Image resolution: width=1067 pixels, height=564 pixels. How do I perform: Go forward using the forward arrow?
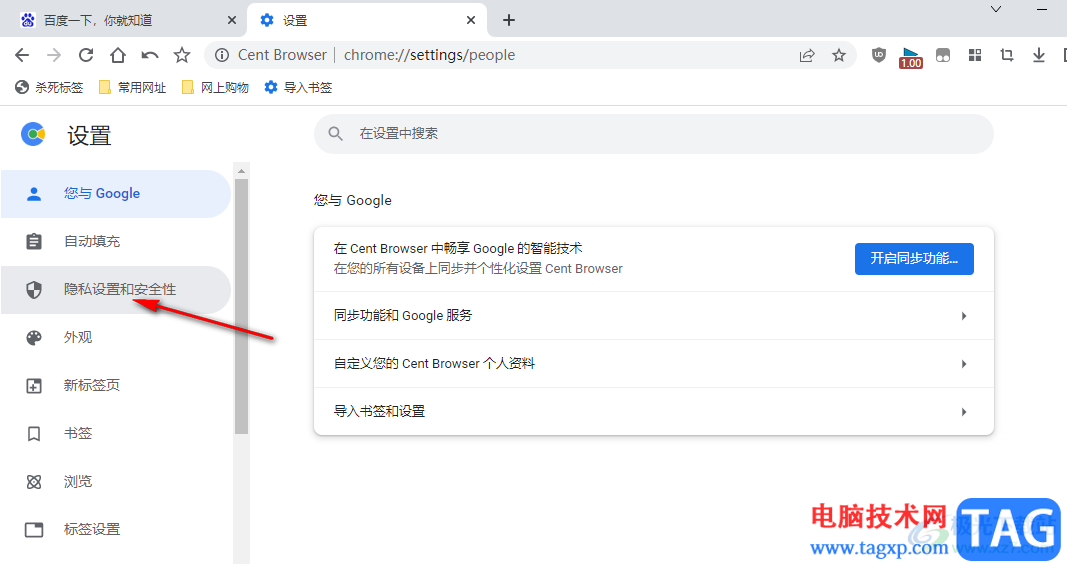click(54, 55)
